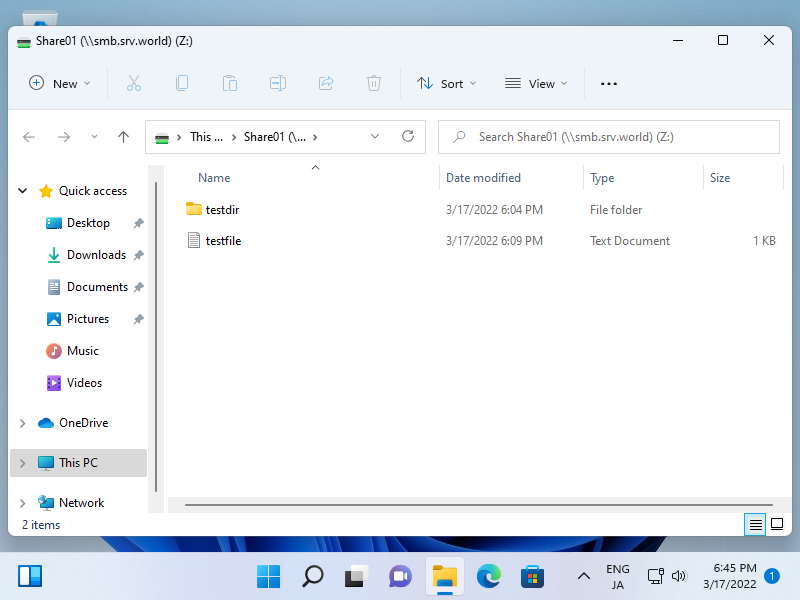Open the New item dropdown
Image resolution: width=800 pixels, height=600 pixels.
[60, 84]
